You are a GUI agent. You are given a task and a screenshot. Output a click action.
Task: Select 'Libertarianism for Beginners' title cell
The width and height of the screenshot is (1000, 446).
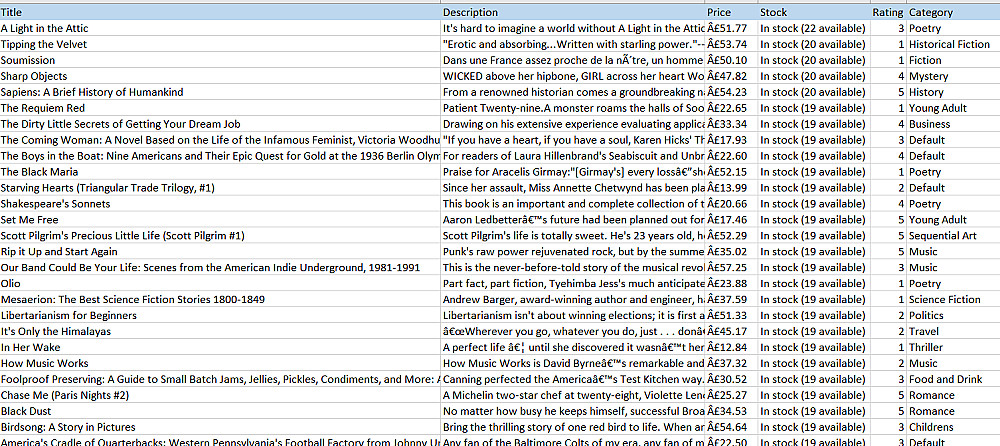(220, 315)
